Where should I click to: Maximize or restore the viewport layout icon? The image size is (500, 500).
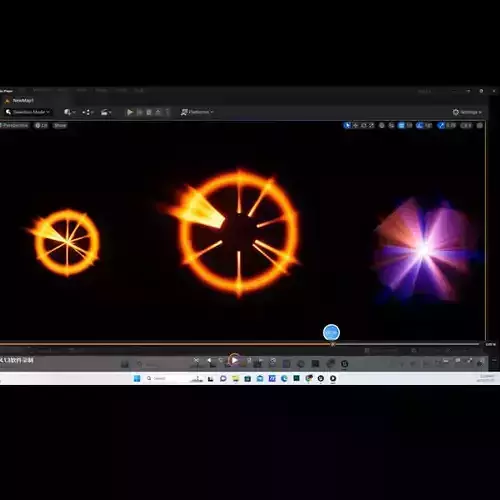click(x=480, y=125)
